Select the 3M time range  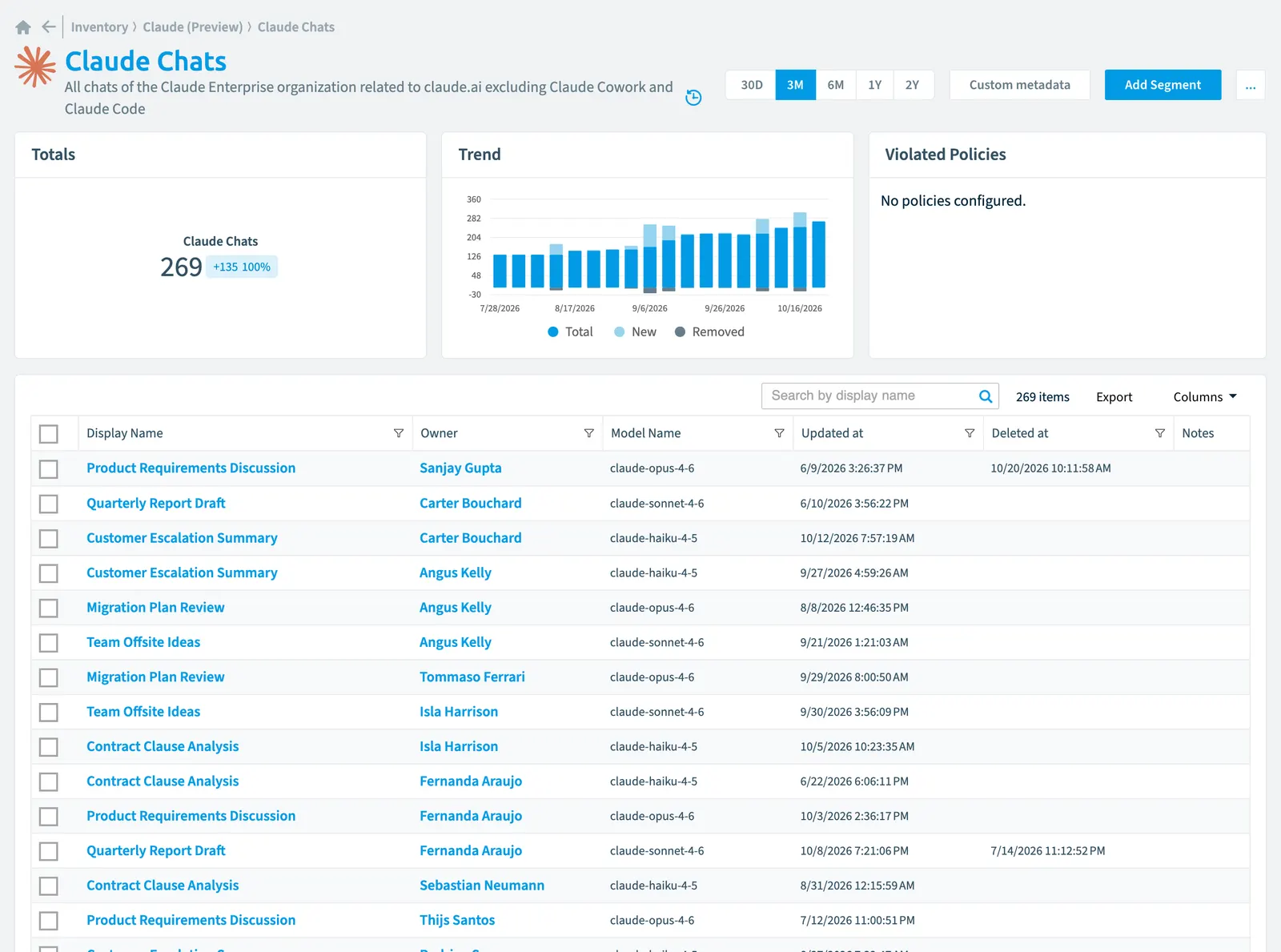point(795,85)
